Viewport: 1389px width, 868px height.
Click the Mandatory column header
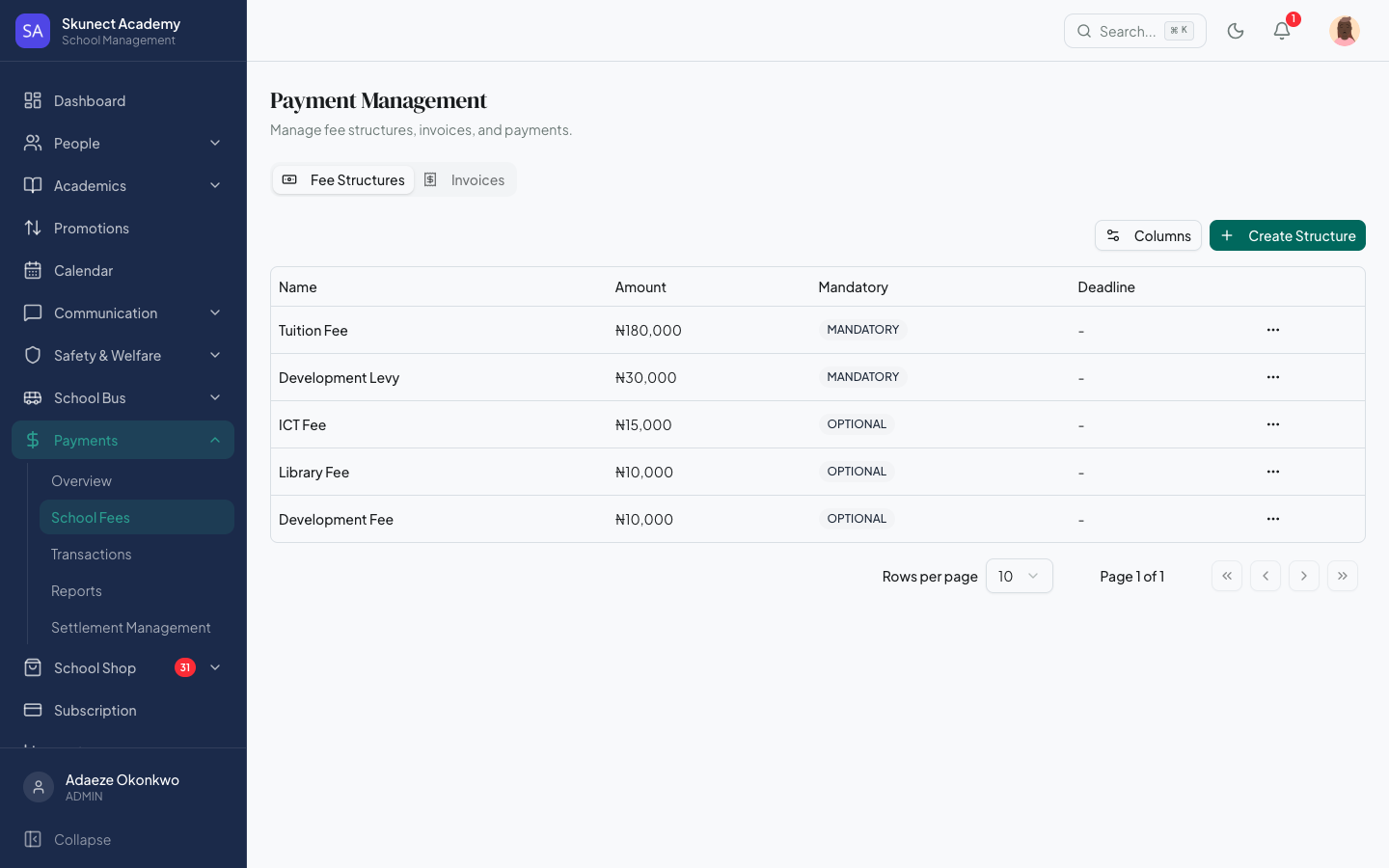click(853, 287)
